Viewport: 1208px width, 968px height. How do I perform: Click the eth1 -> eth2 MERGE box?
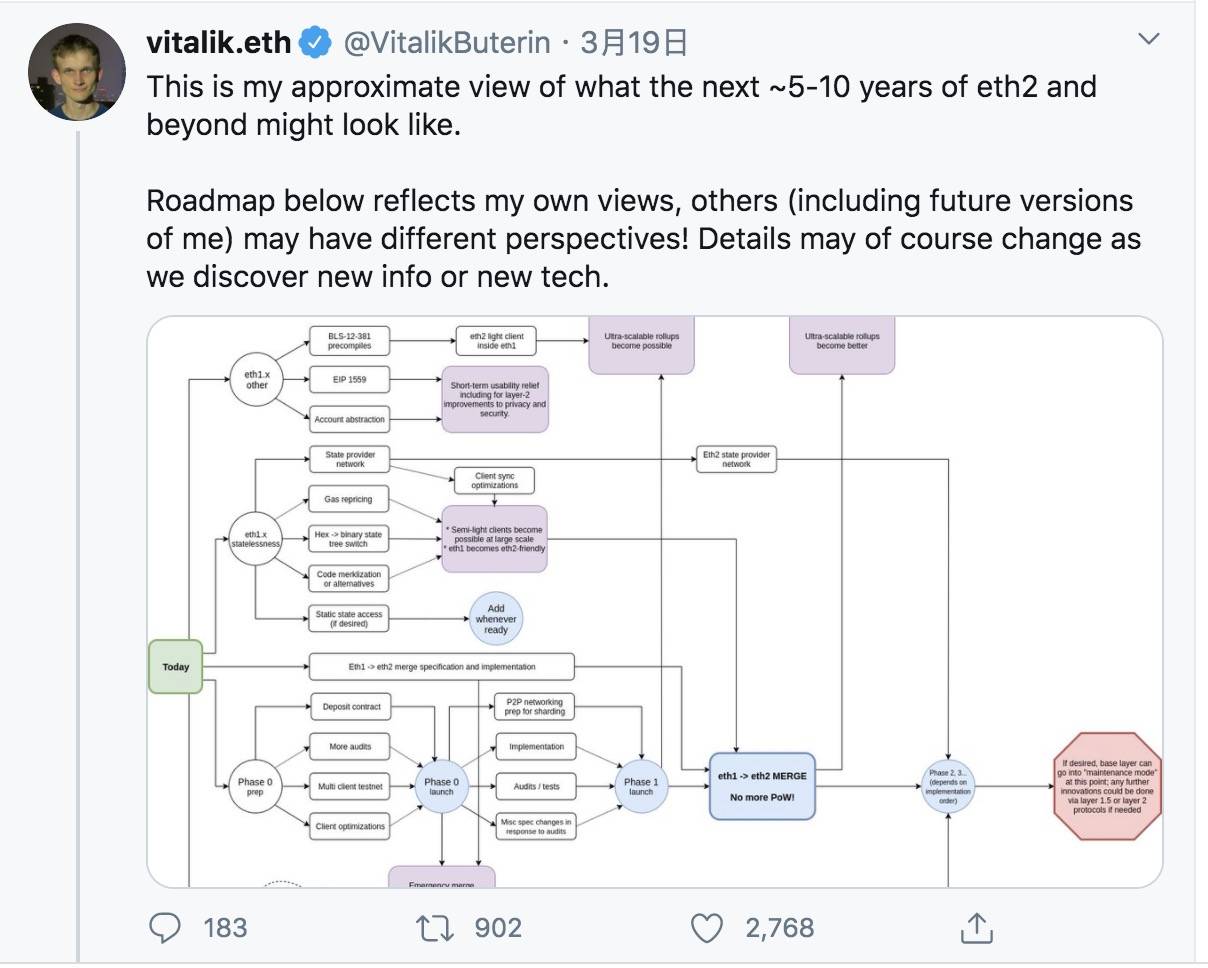(x=762, y=786)
